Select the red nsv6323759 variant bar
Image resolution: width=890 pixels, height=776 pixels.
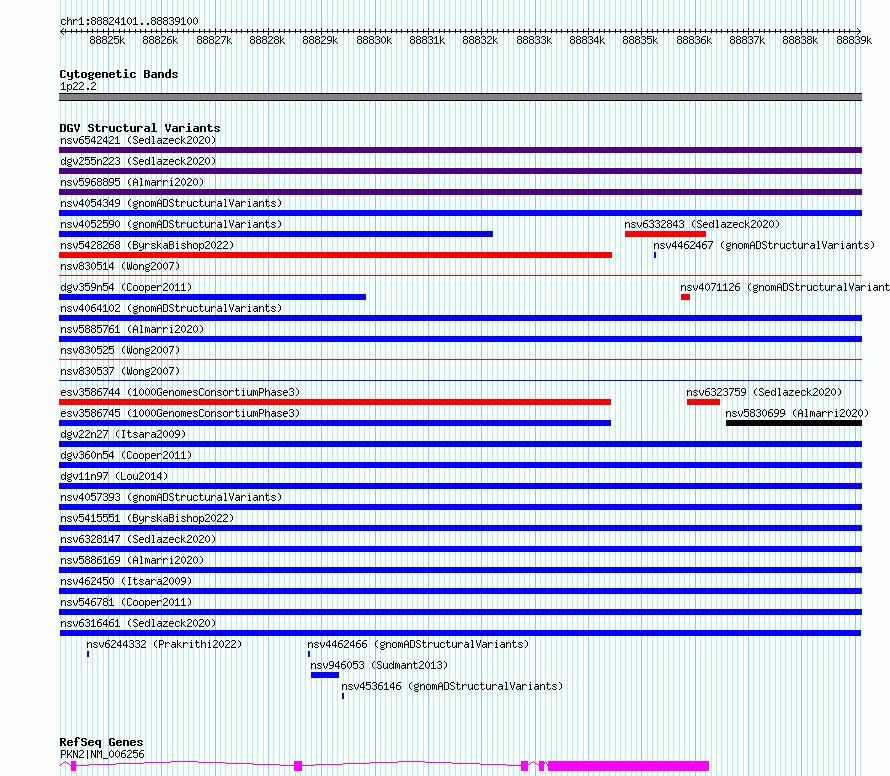pos(703,402)
